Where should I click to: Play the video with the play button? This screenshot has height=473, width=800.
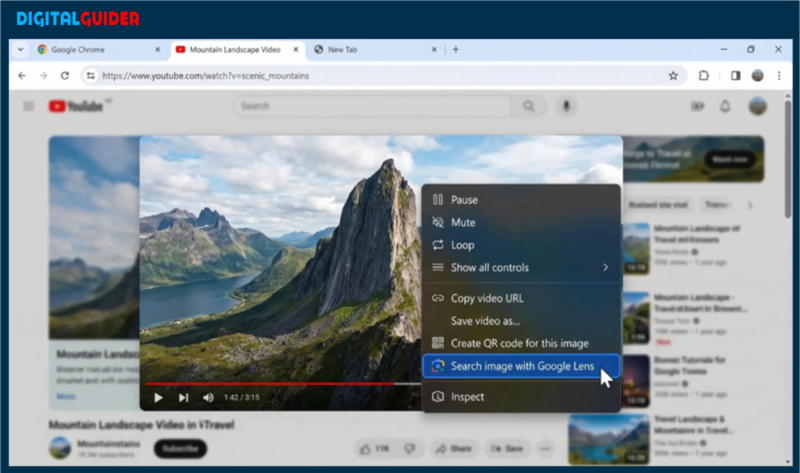pyautogui.click(x=158, y=397)
